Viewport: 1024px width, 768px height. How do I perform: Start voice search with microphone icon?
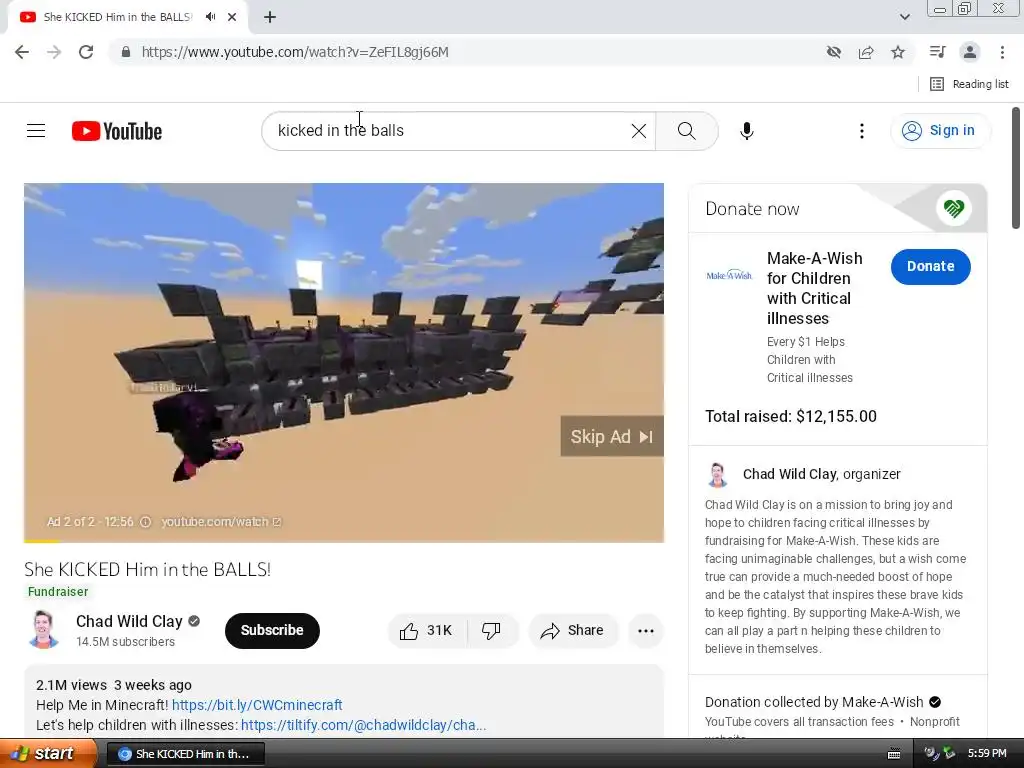click(746, 131)
